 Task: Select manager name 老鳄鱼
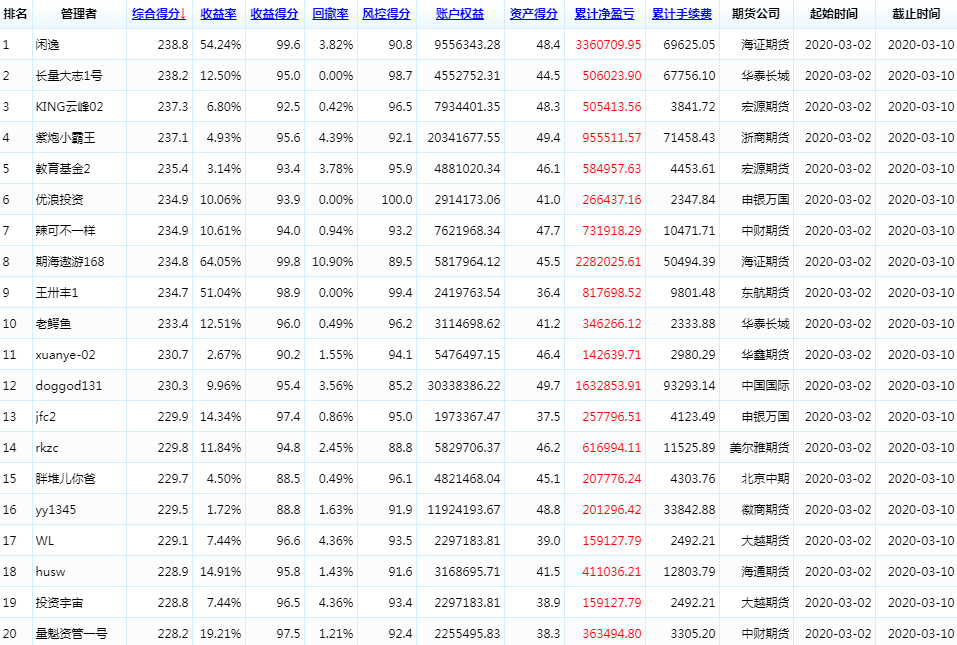(x=54, y=324)
